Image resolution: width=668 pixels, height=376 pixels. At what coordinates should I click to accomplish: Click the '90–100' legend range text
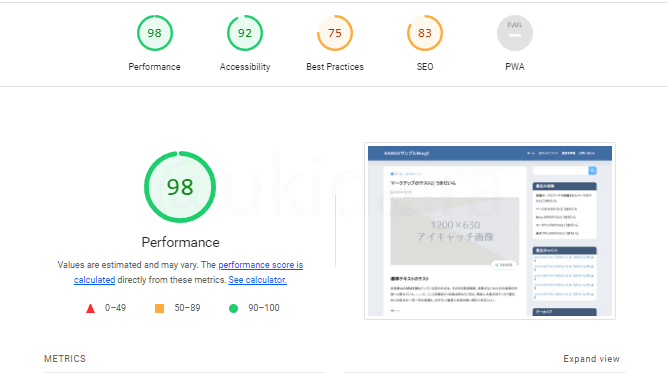[264, 308]
